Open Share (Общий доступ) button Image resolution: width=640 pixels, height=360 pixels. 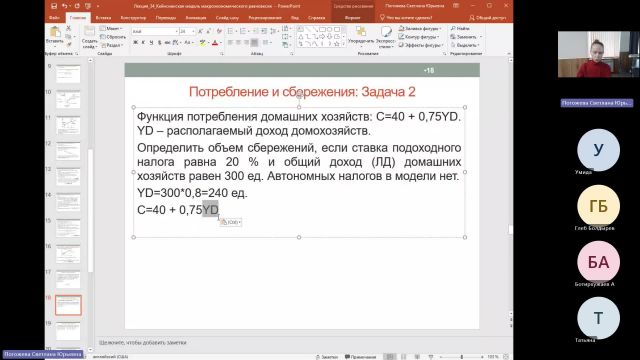tap(487, 18)
